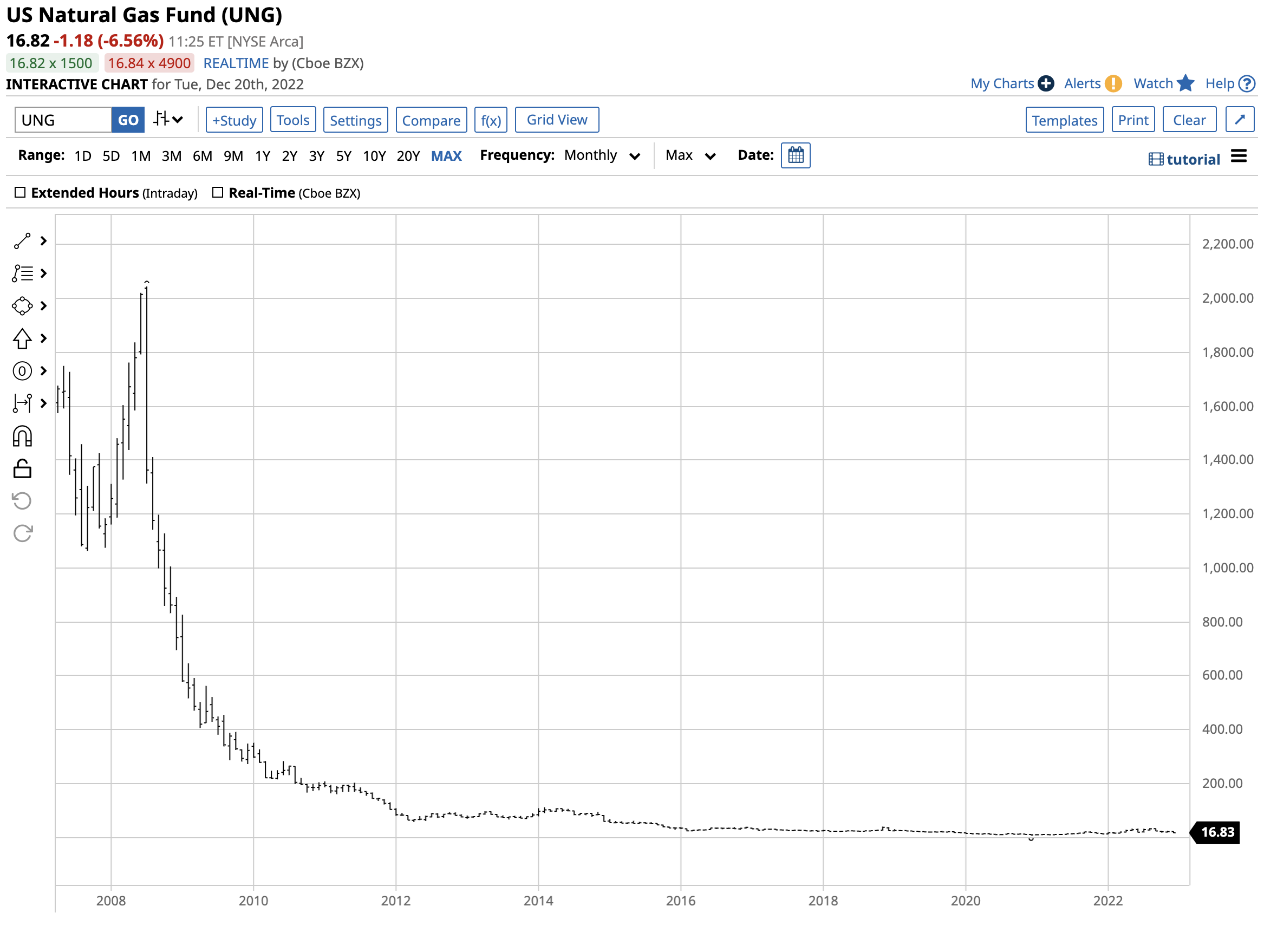Screen dimensions: 1277x952
Task: Open the Monthly frequency dropdown
Action: click(602, 155)
